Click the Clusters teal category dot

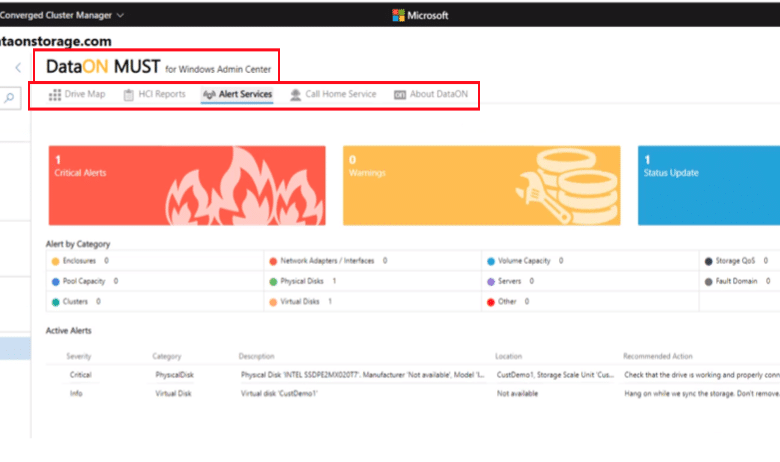pos(55,302)
